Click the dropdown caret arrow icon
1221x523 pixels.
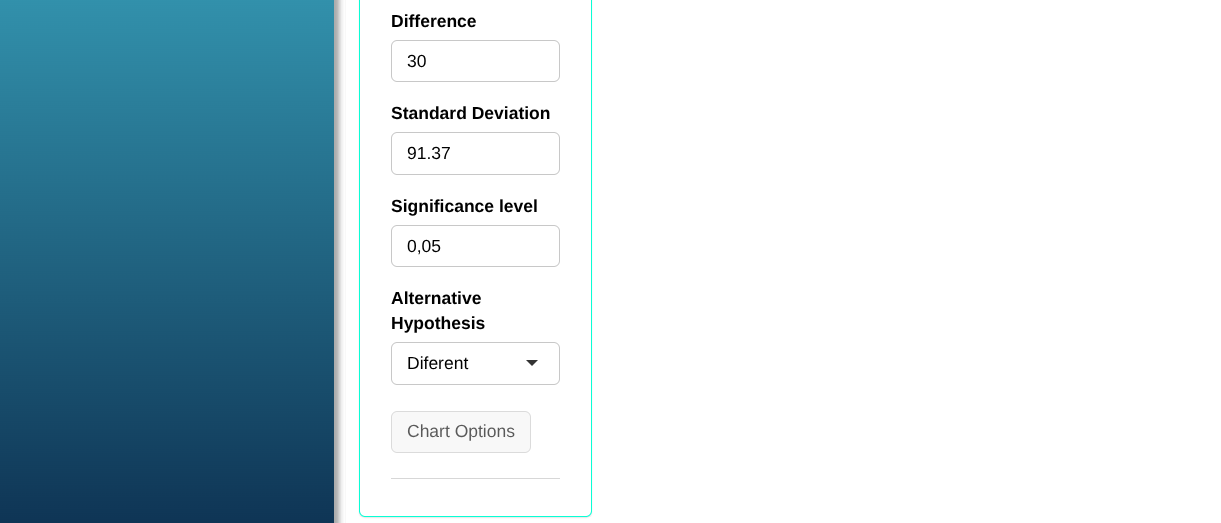pos(532,363)
